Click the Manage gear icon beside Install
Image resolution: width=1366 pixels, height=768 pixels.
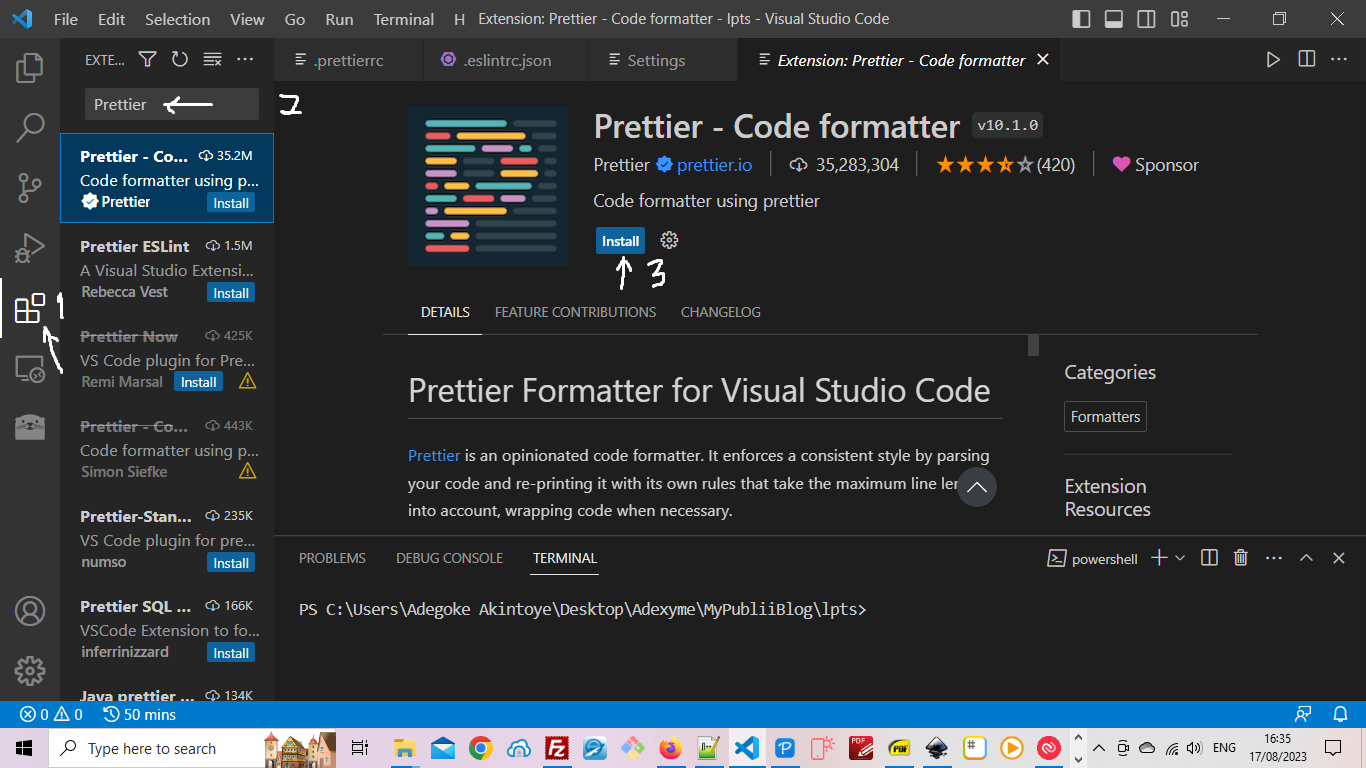670,241
